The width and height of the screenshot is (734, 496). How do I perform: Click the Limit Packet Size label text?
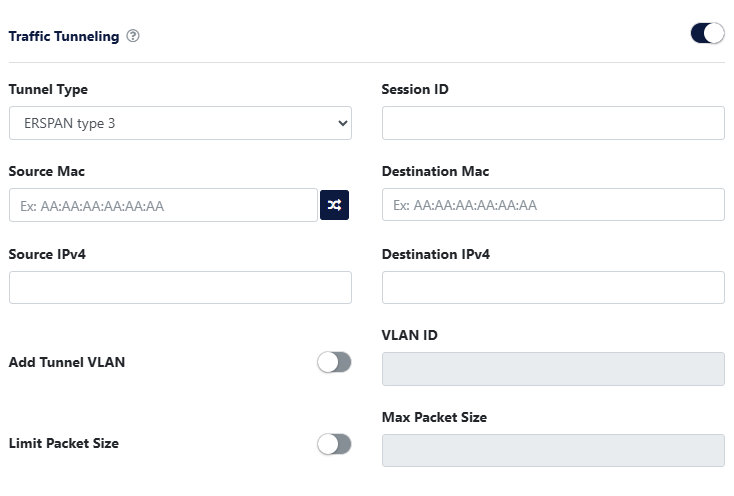click(x=64, y=443)
